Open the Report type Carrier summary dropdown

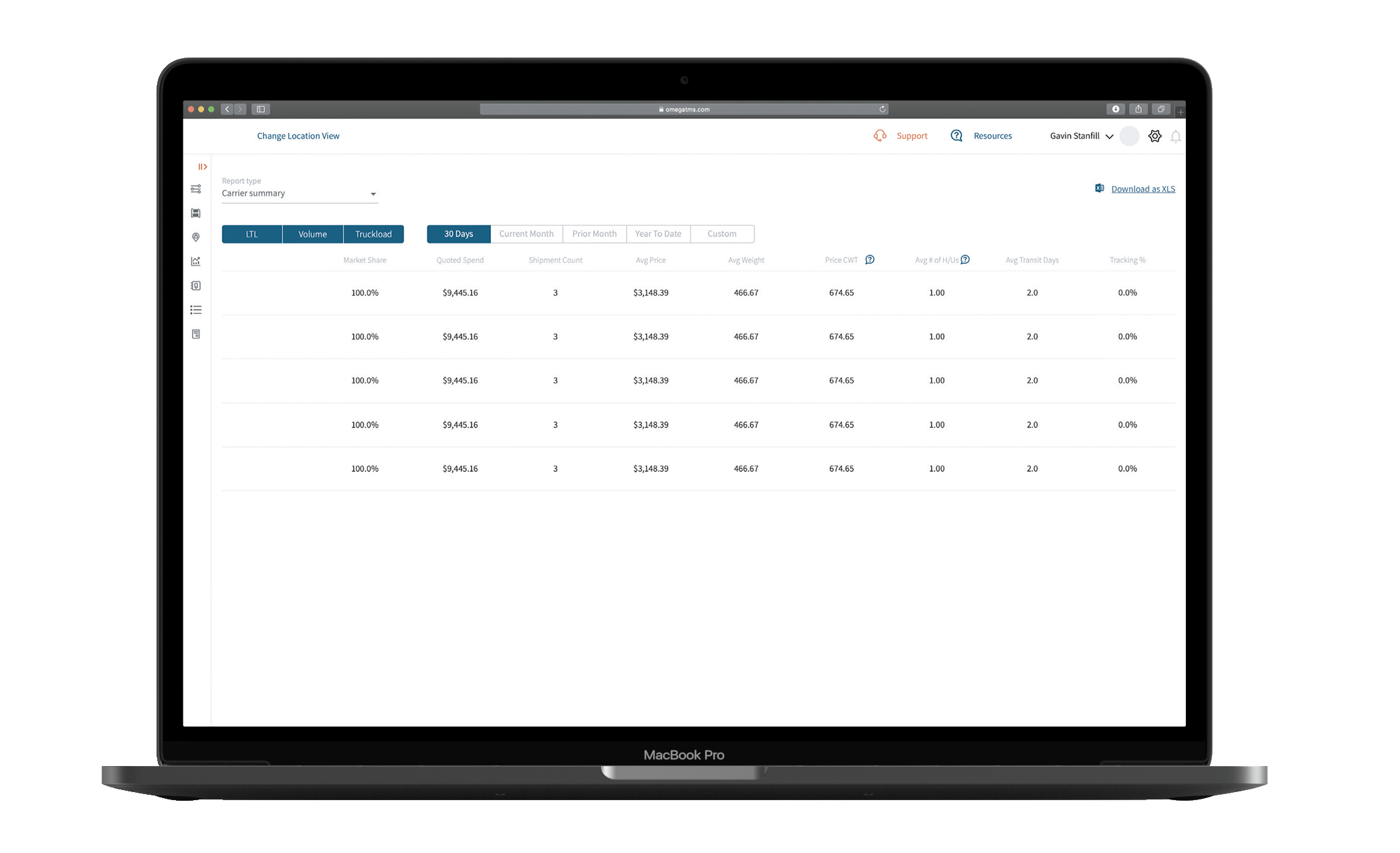point(300,193)
